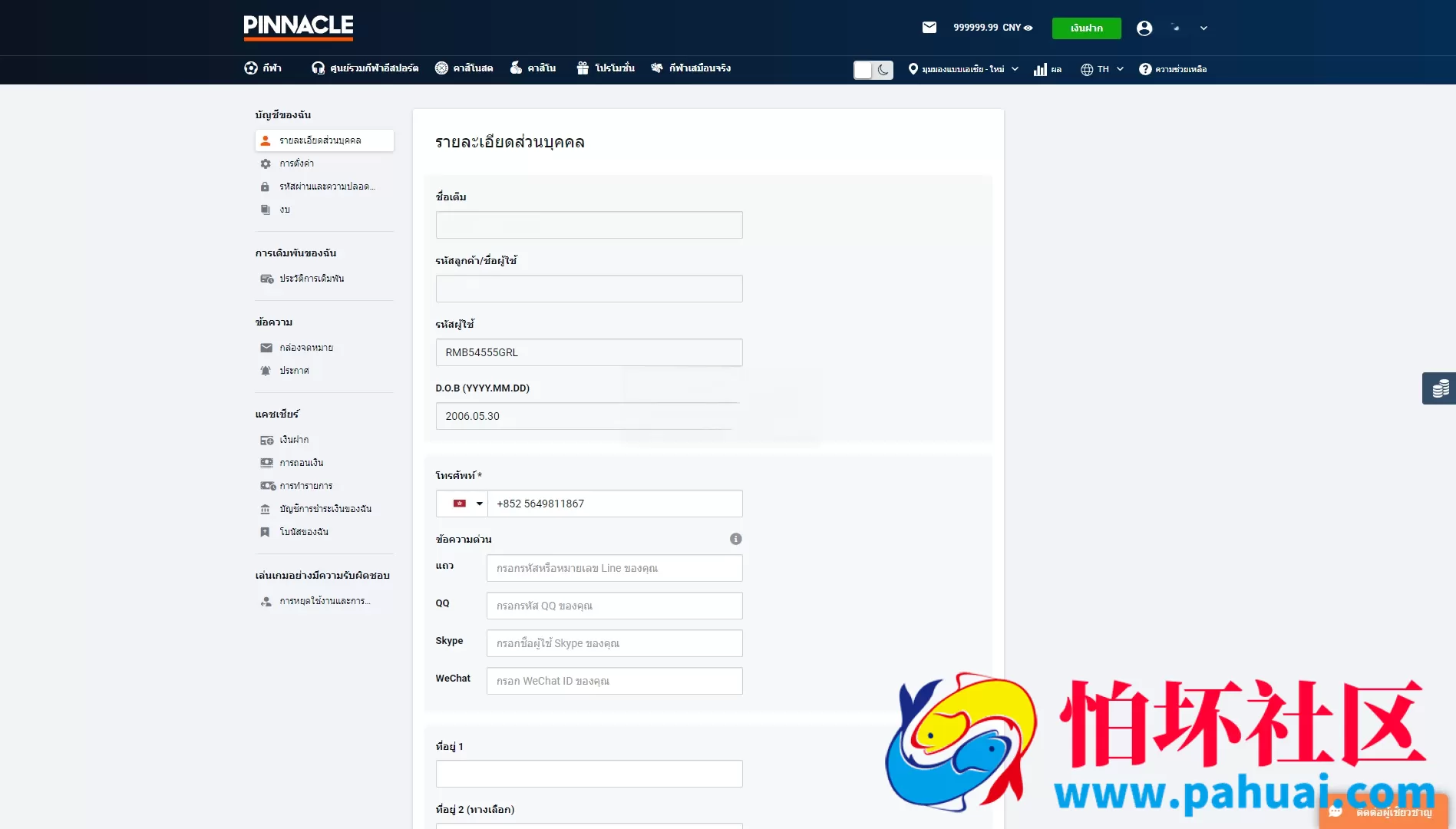Open การตั้งค่า settings gear item
Screen dimensions: 1456x829
tap(325, 163)
